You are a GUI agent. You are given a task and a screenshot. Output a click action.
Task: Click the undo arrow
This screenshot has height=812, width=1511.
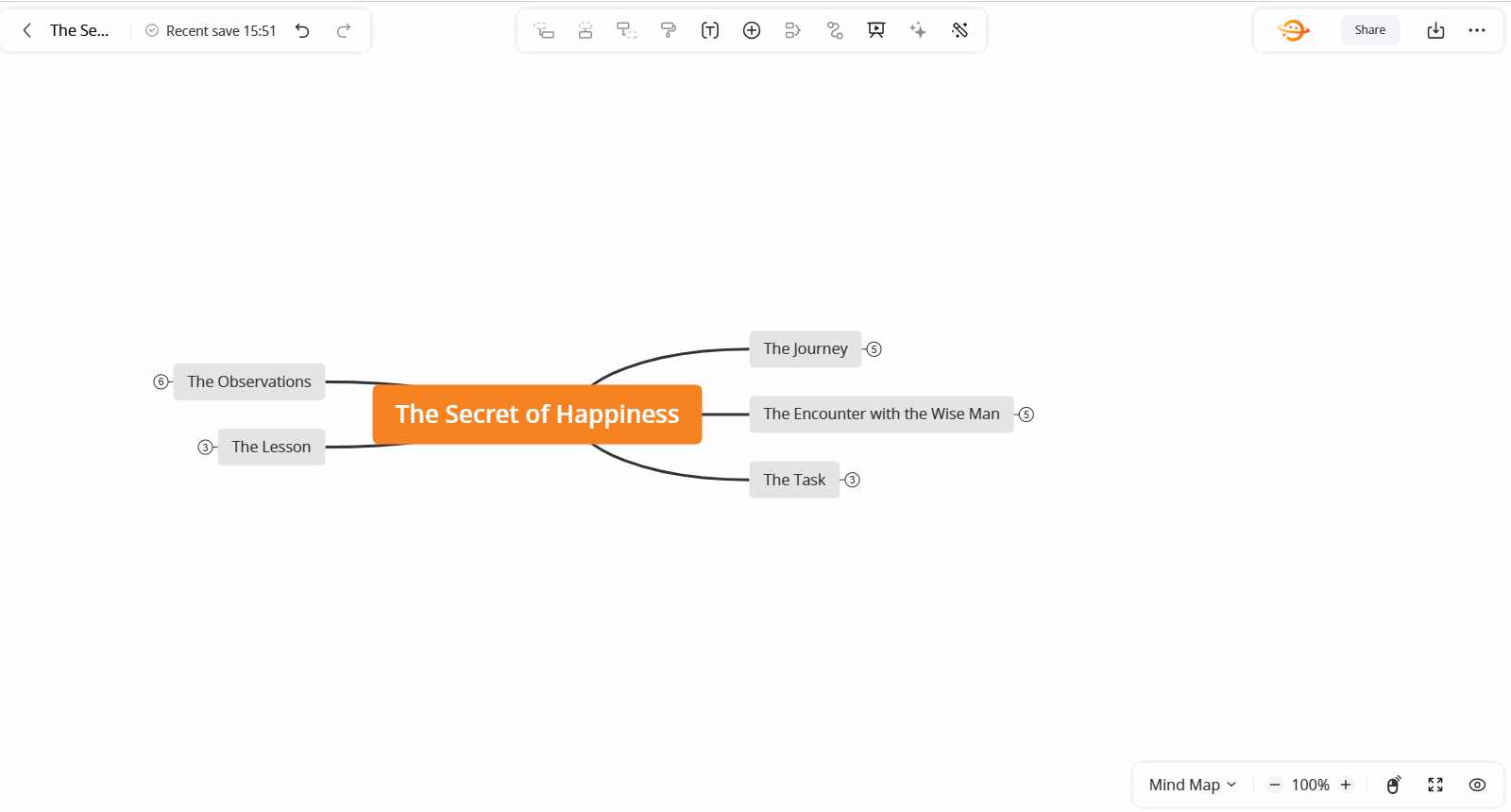pyautogui.click(x=302, y=30)
